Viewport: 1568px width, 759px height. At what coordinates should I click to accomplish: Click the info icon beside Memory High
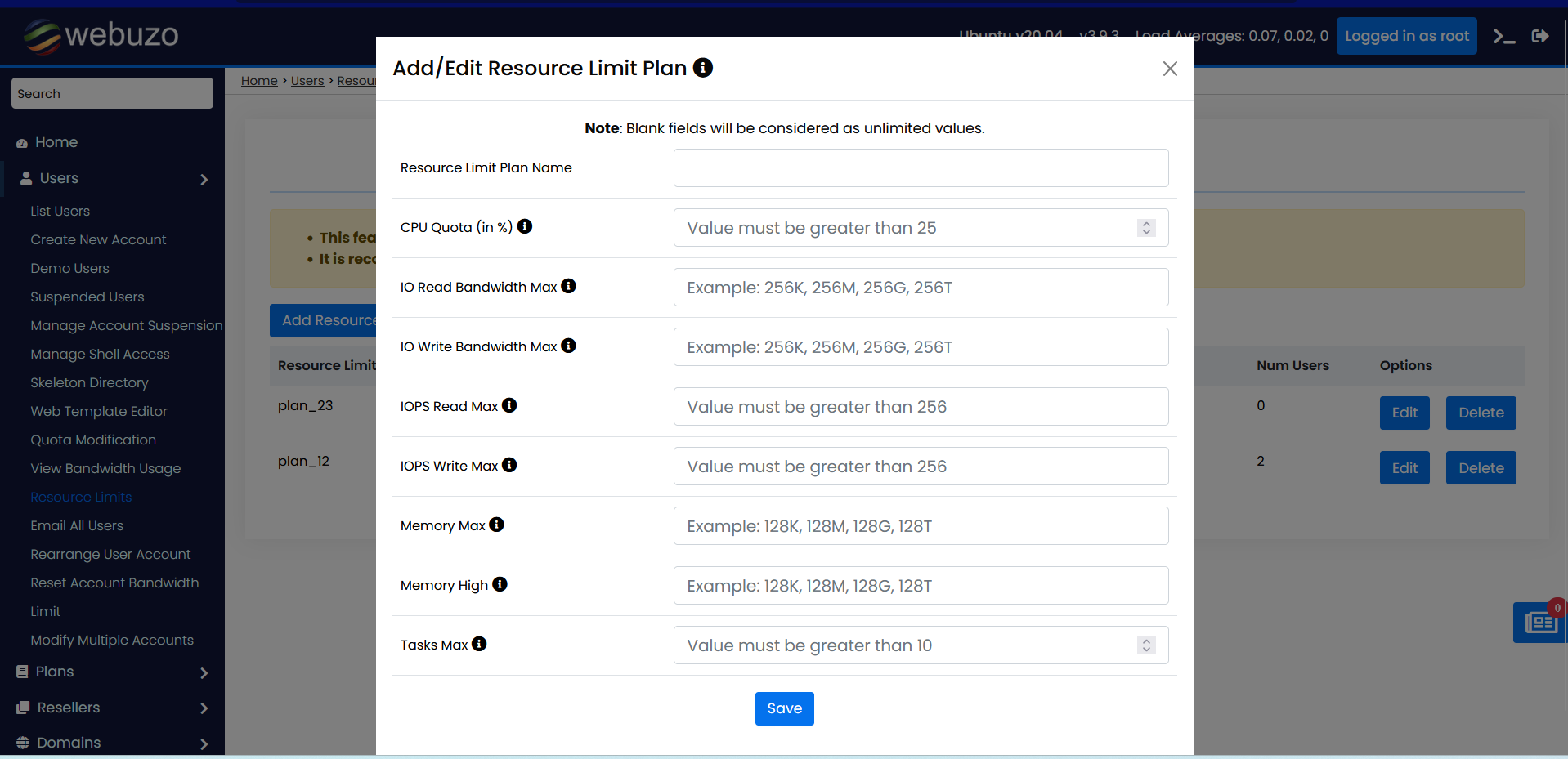coord(500,584)
